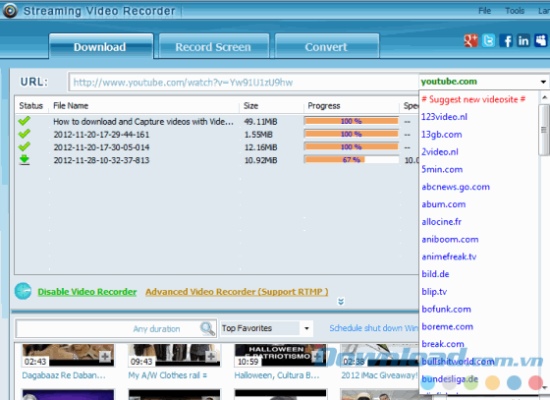Choose 123video.nl from site list
The width and height of the screenshot is (550, 400).
click(444, 117)
